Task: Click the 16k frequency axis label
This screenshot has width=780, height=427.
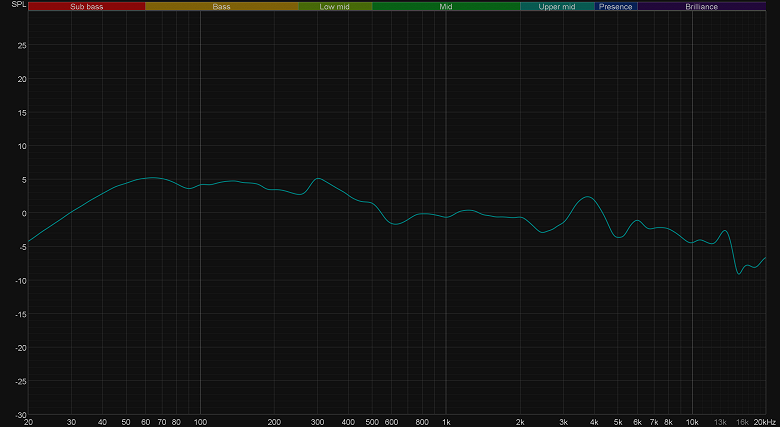Action: pyautogui.click(x=742, y=422)
